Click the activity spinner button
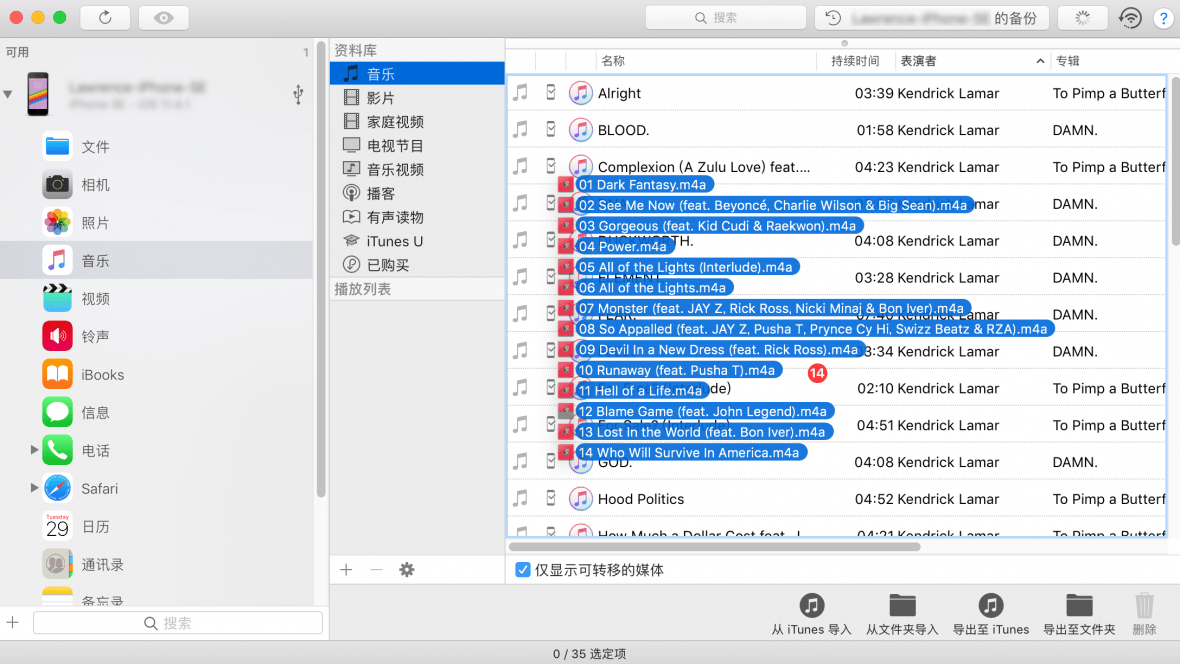The width and height of the screenshot is (1180, 664). (1082, 18)
